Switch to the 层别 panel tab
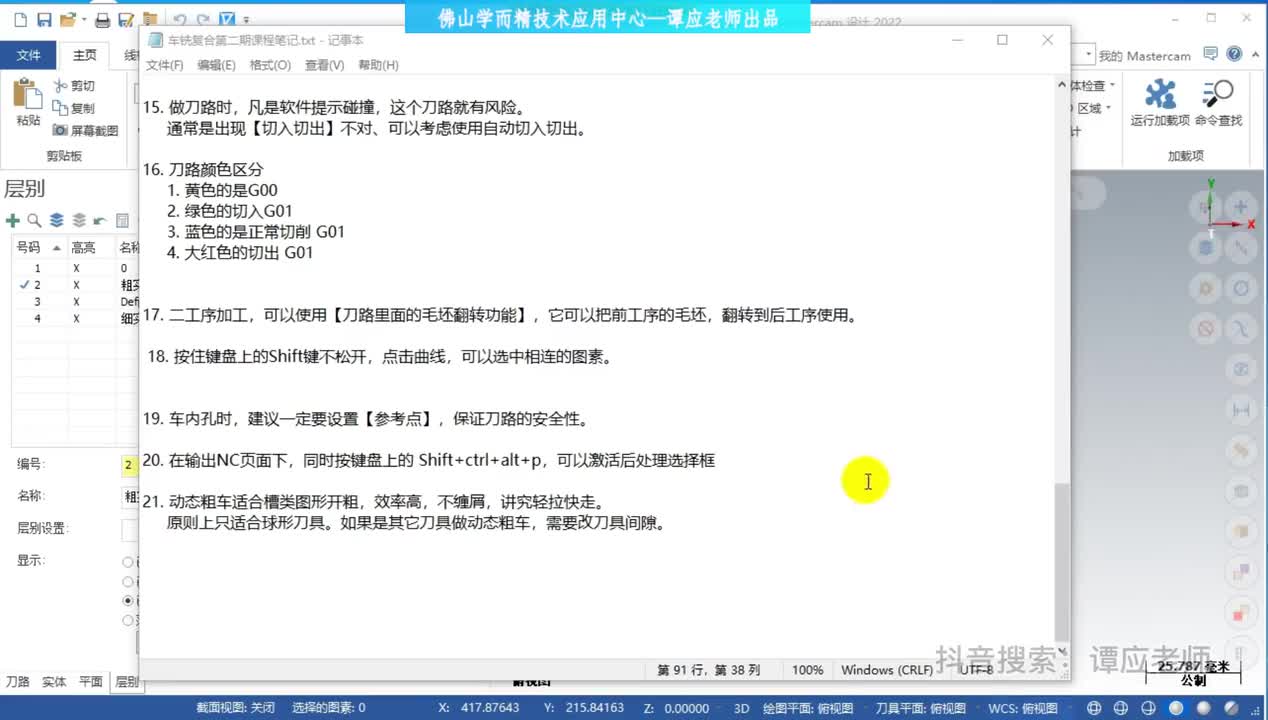Viewport: 1268px width, 720px height. pyautogui.click(x=127, y=682)
